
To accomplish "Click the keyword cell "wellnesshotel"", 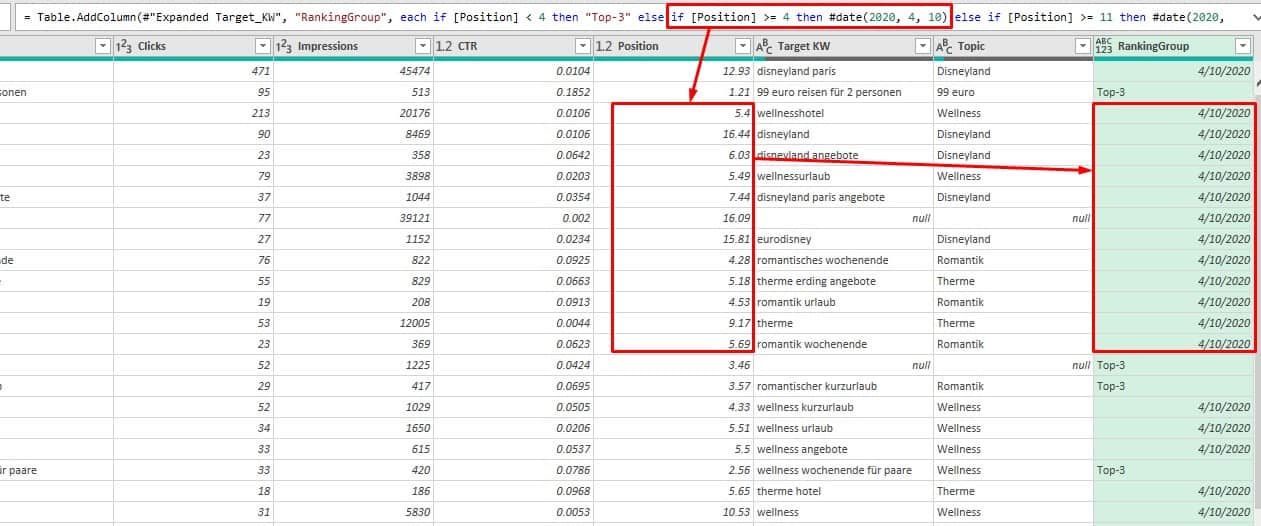I will (843, 113).
